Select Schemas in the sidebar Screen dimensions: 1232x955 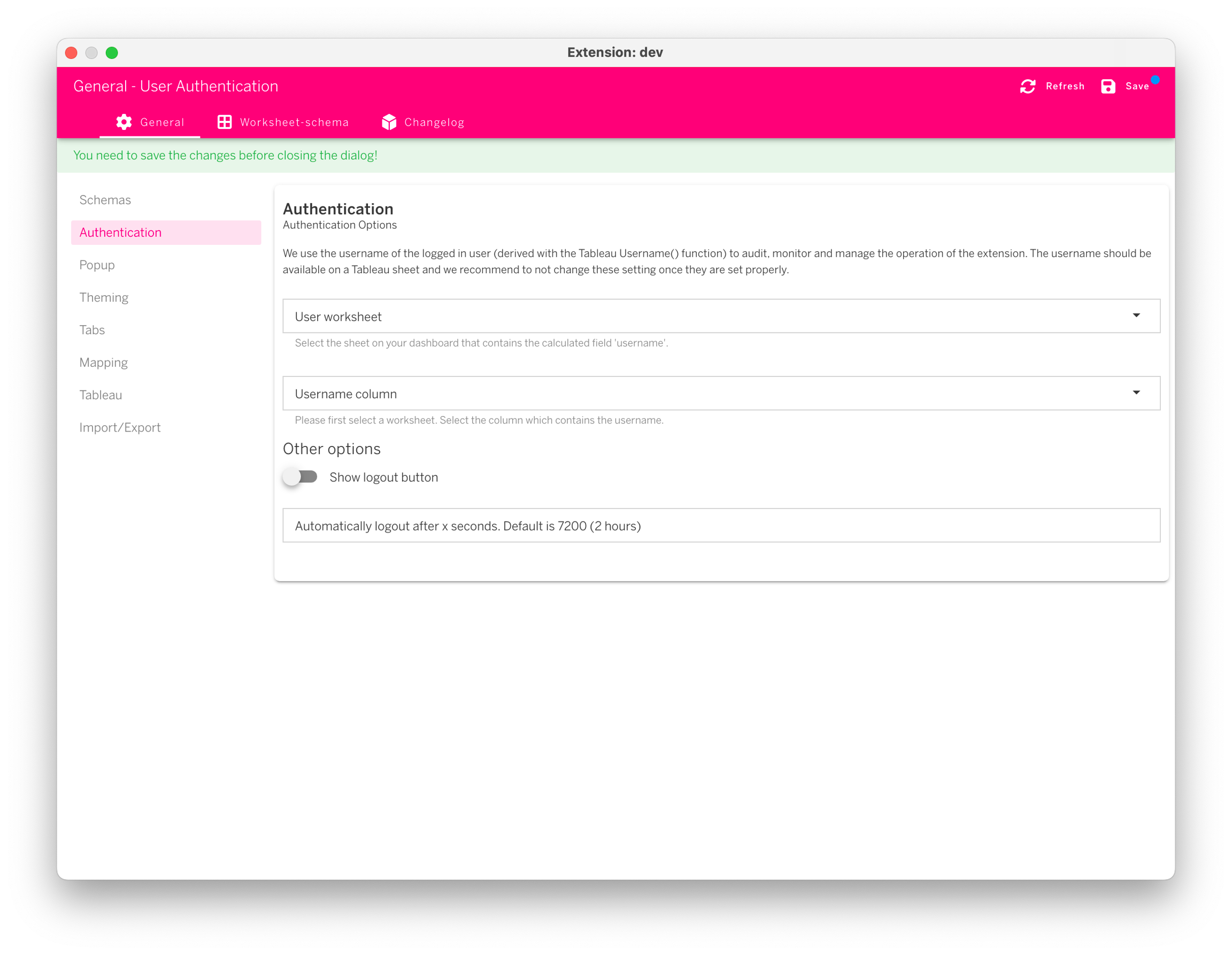(105, 199)
